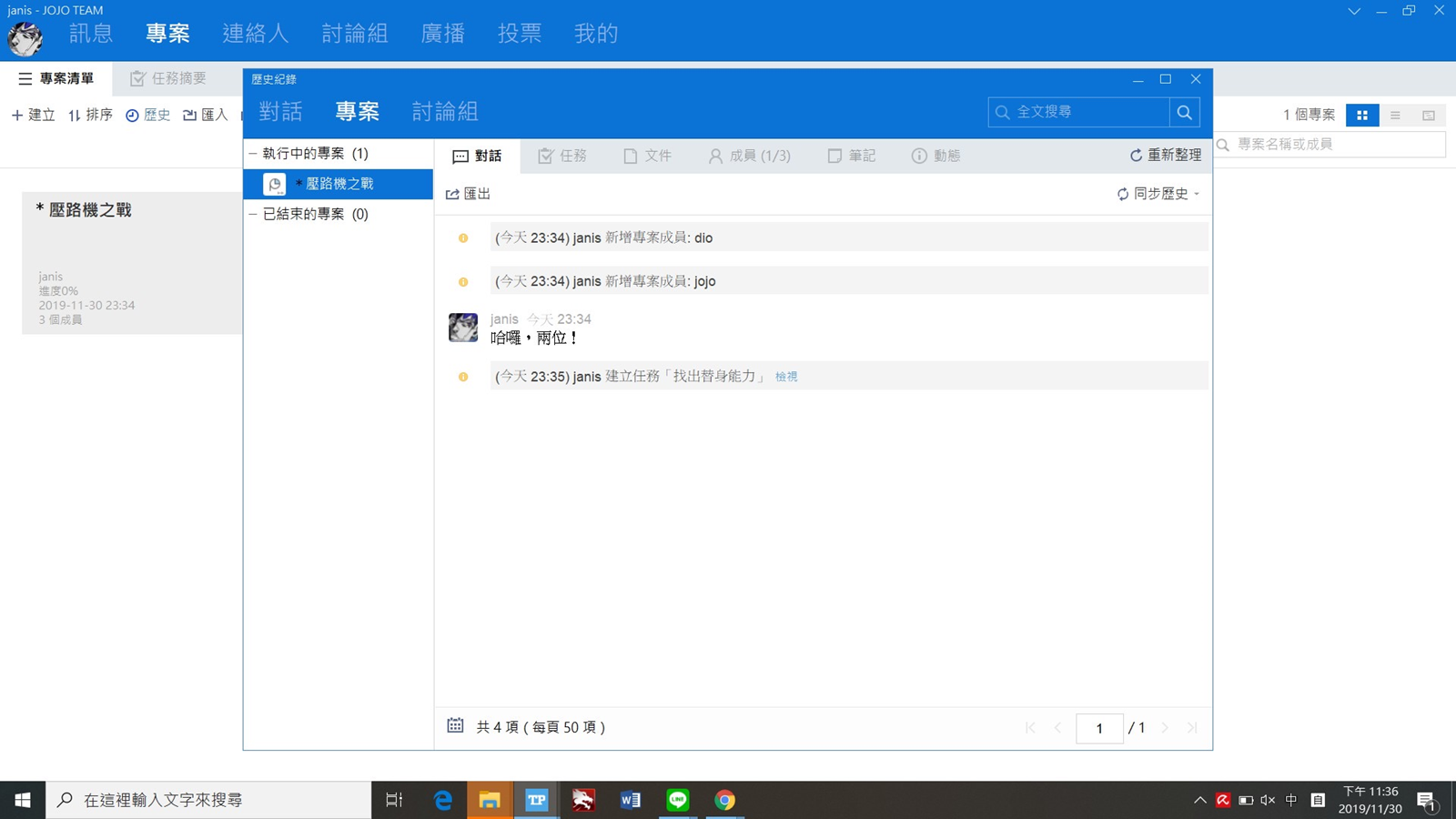This screenshot has width=1456, height=819.
Task: Click the full-text search magnifier button
Action: pyautogui.click(x=1184, y=112)
